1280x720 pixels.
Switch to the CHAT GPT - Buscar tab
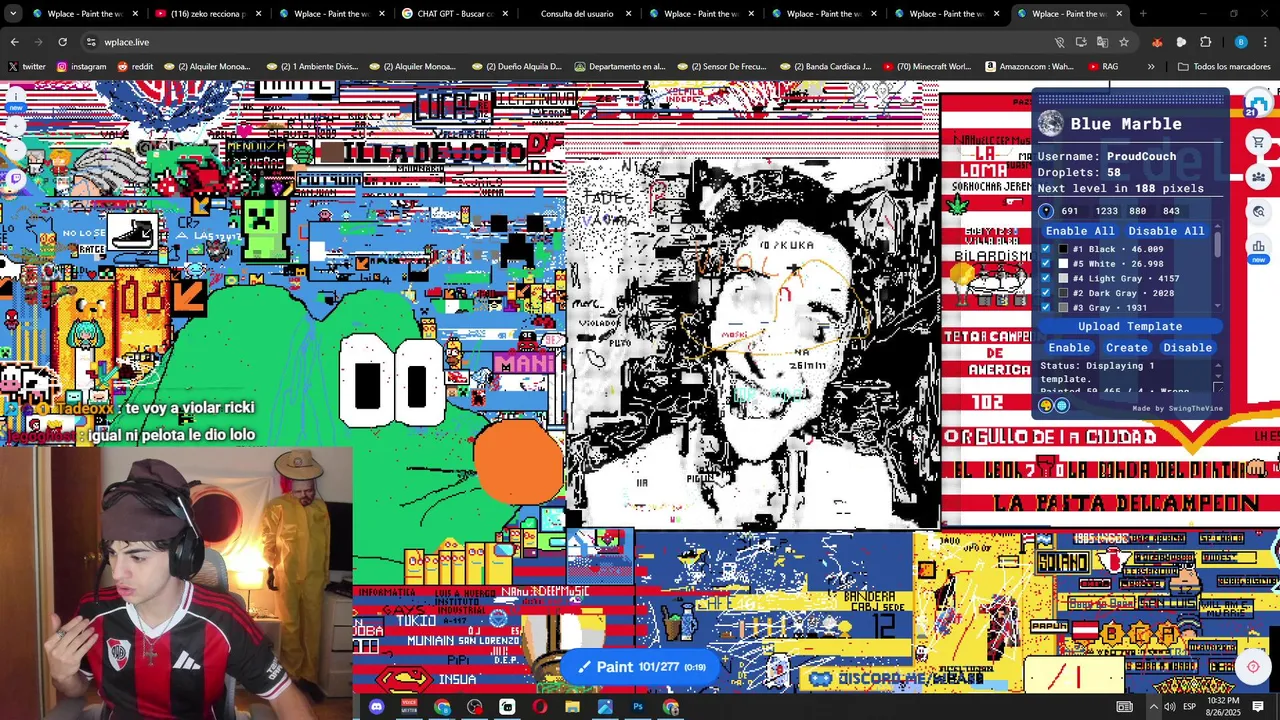tap(455, 14)
